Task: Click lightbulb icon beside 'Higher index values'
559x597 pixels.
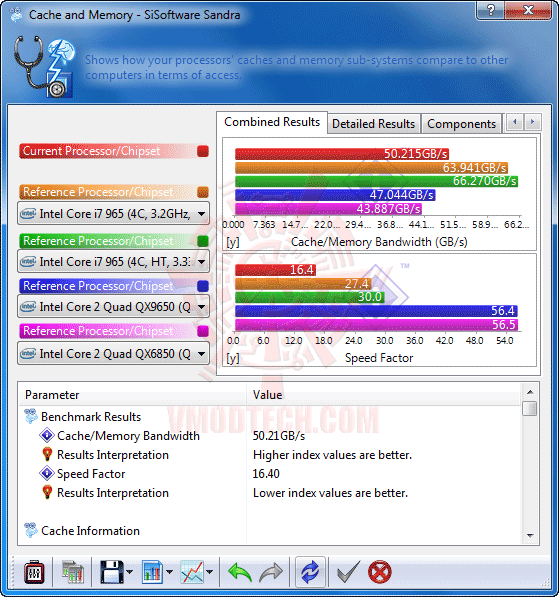Action: coord(47,454)
